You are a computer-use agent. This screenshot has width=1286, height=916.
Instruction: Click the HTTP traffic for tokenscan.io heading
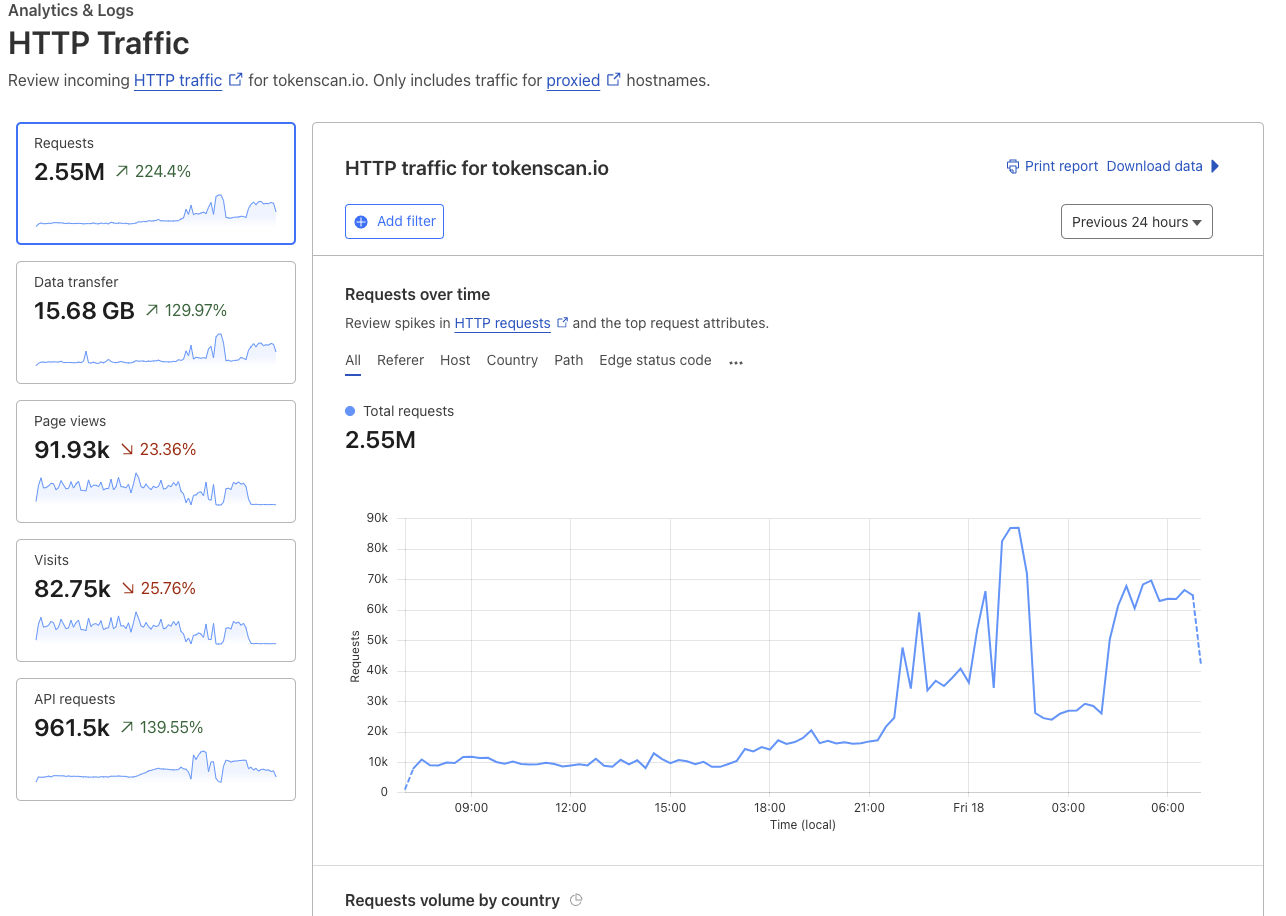[x=477, y=168]
